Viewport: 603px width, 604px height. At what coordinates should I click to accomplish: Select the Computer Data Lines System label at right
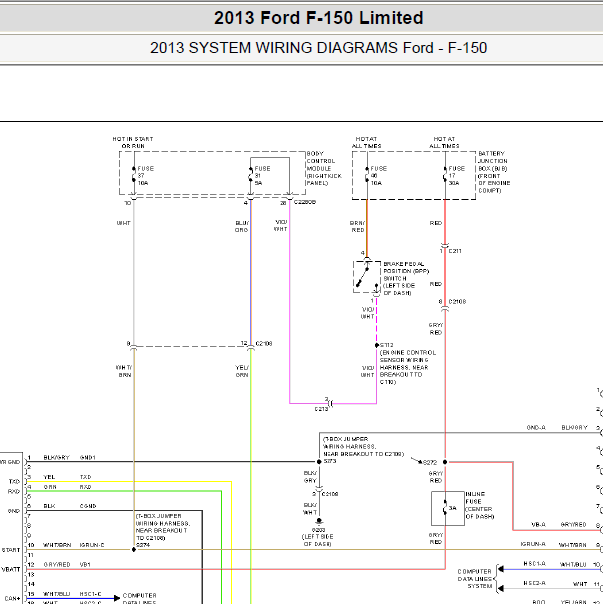[x=475, y=579]
